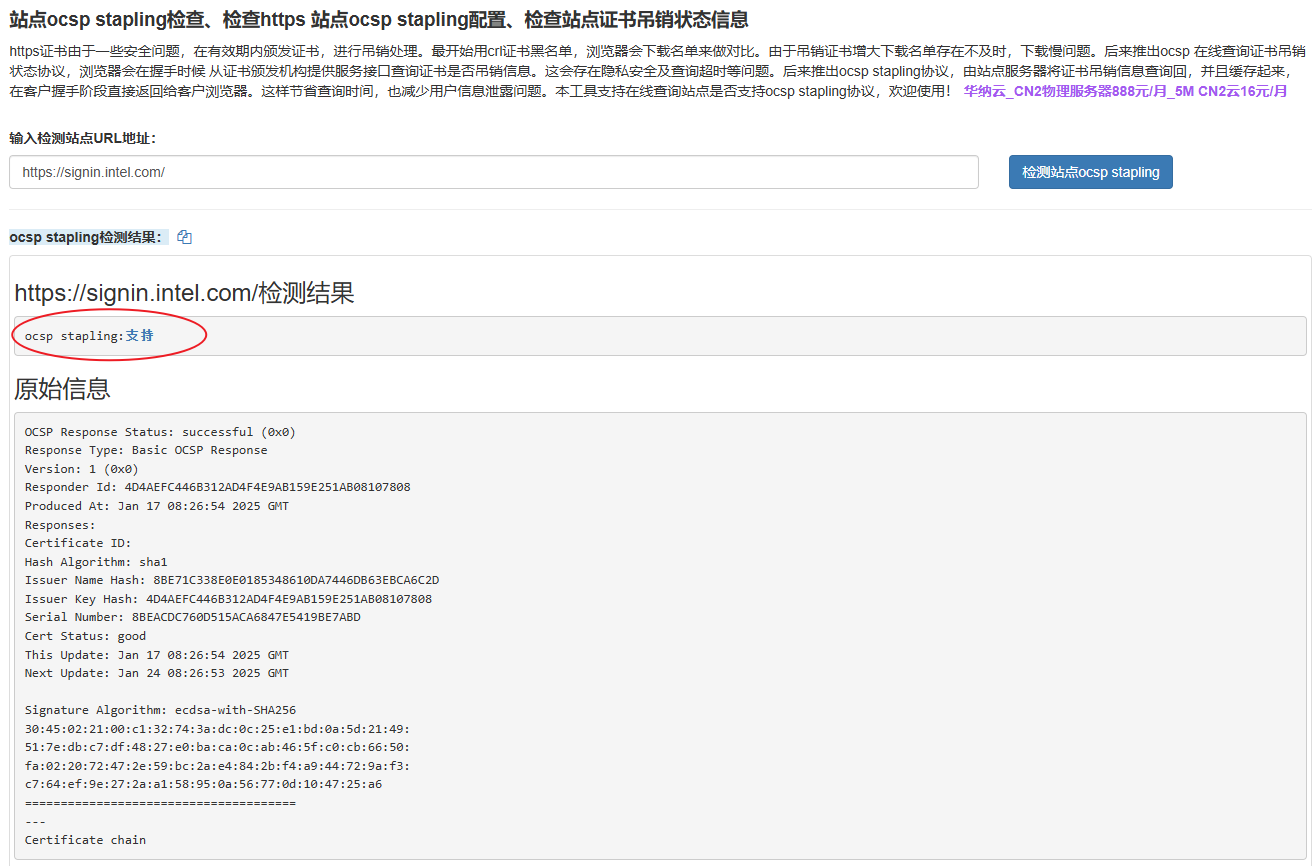
Task: Click the Certificate chain text
Action: click(85, 840)
